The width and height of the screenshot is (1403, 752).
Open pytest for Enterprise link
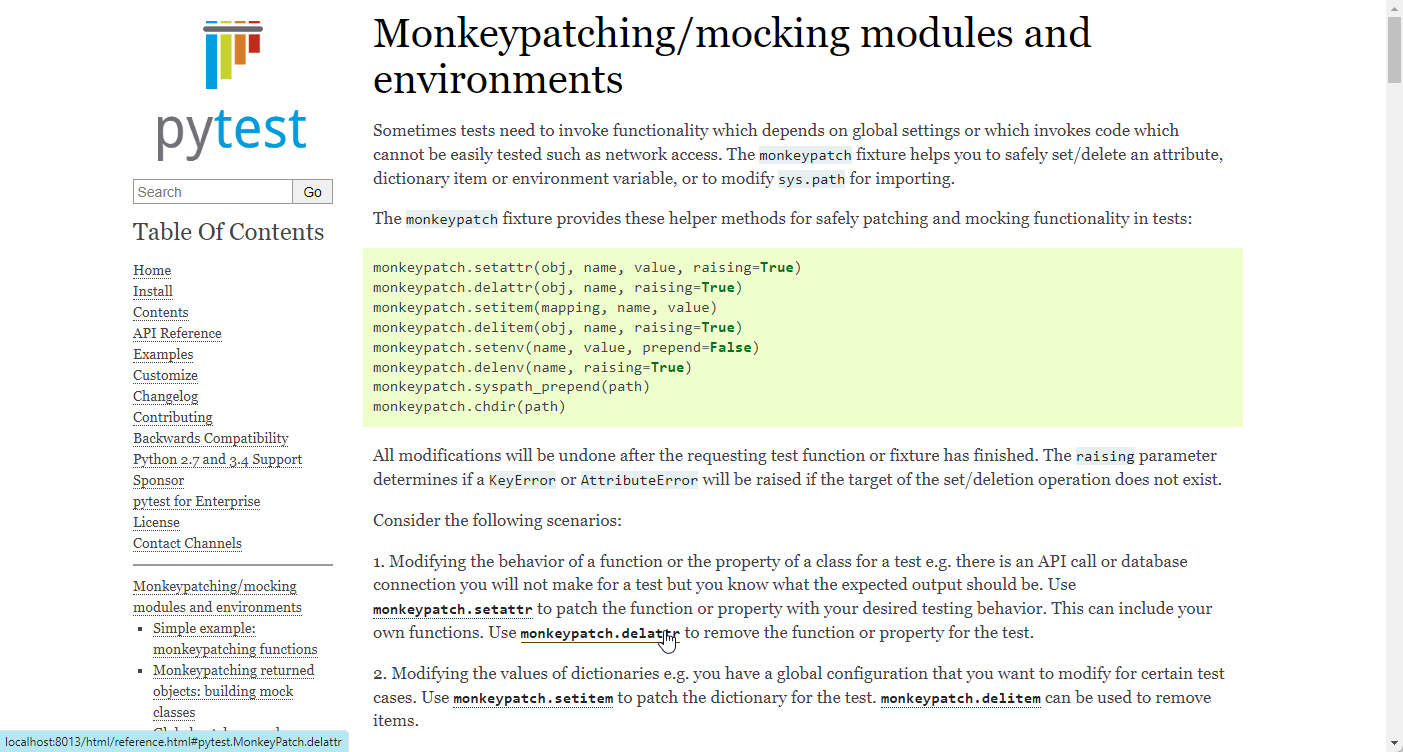point(196,501)
